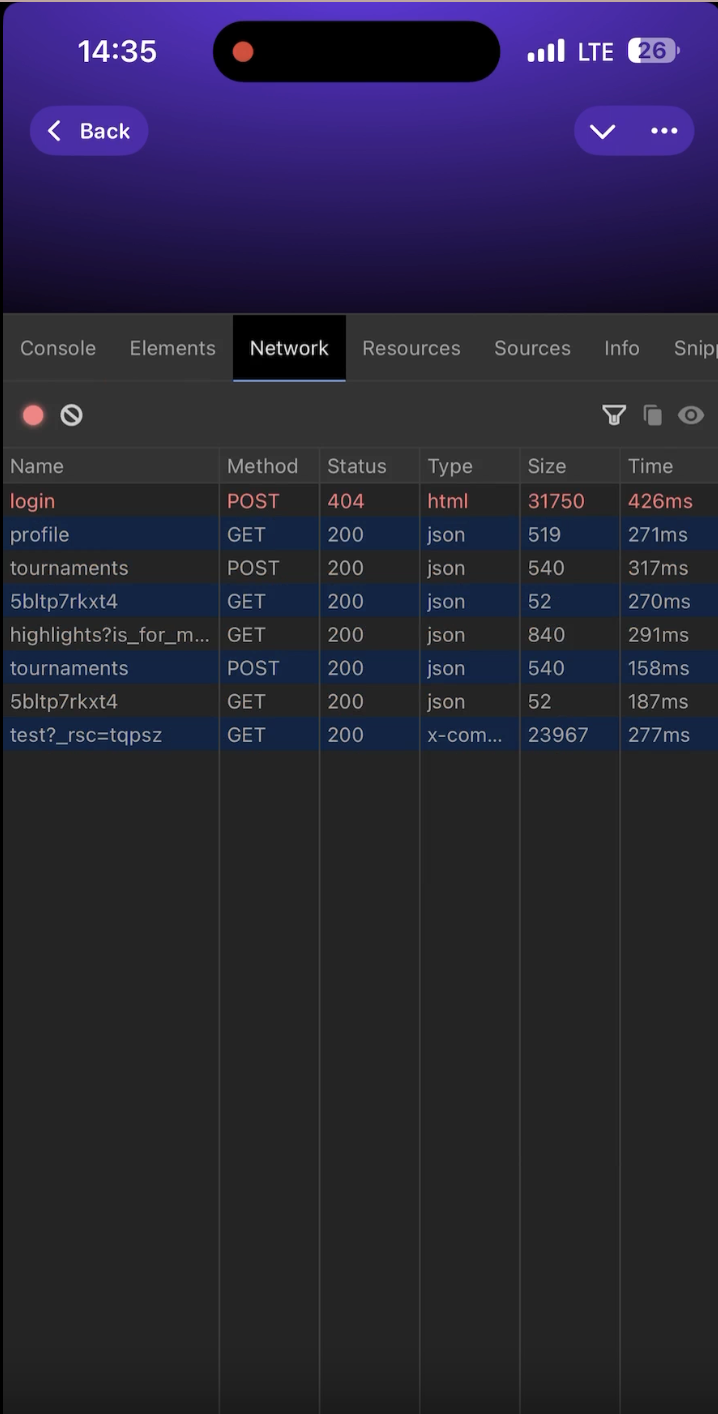
Task: Tap the Back button
Action: pos(89,131)
